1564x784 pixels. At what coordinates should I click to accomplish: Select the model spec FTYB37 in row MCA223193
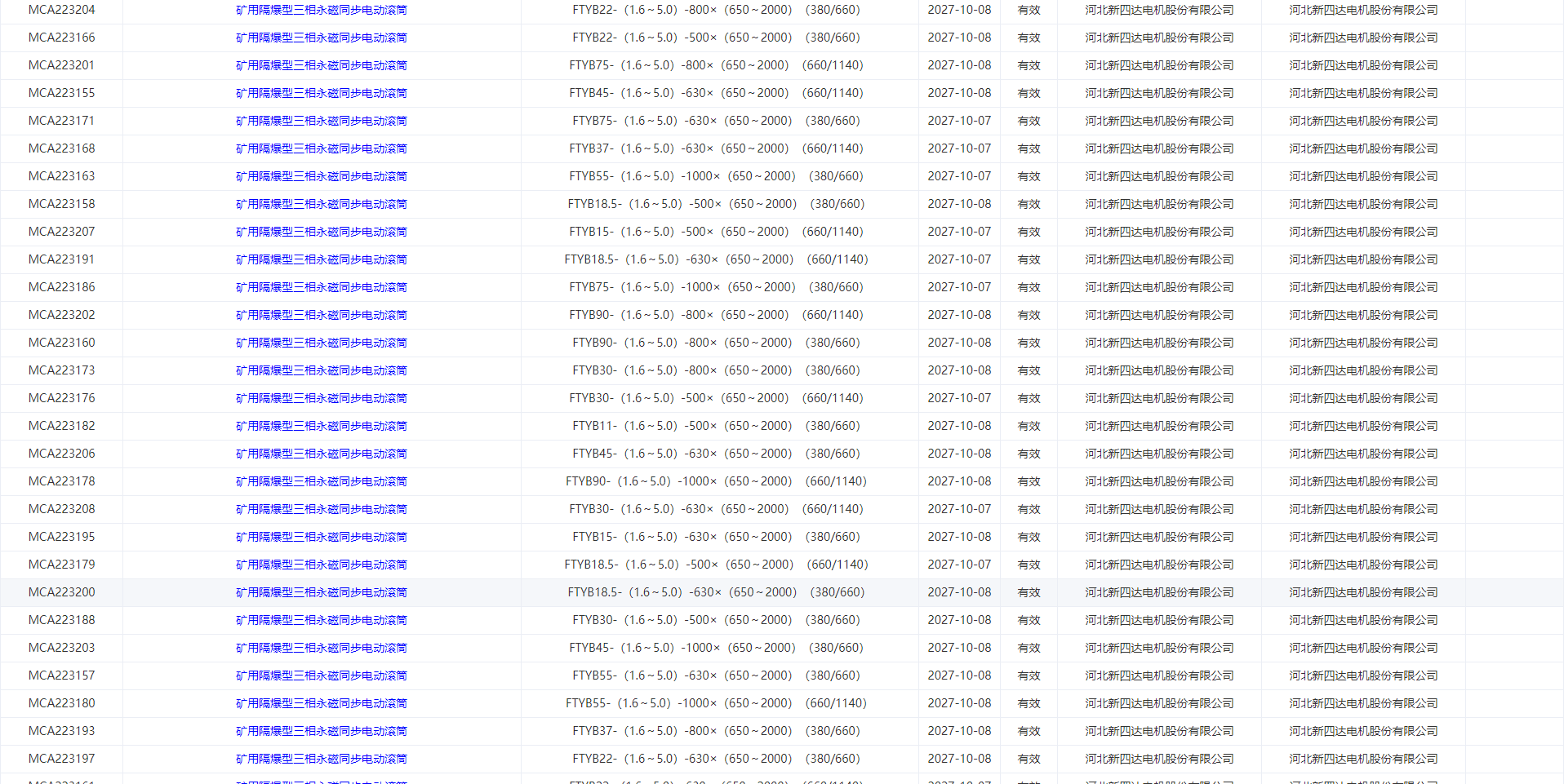pyautogui.click(x=716, y=731)
